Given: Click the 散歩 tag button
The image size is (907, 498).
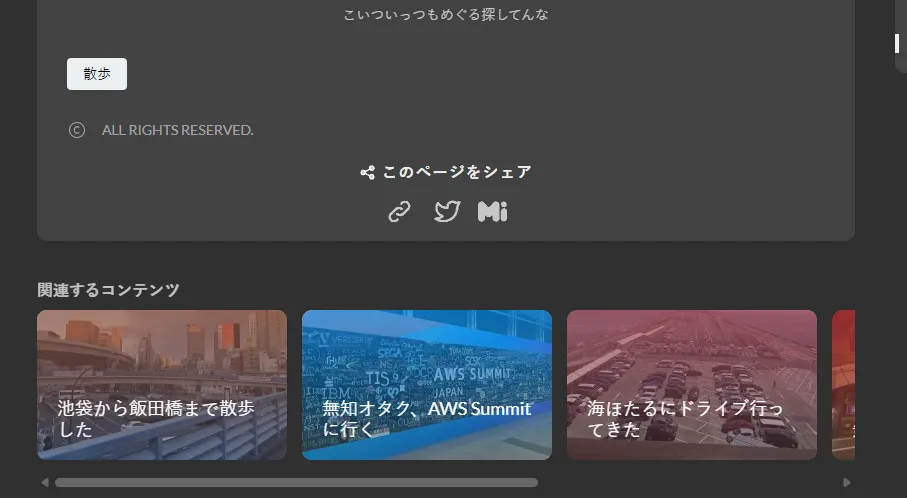Looking at the screenshot, I should tap(97, 74).
